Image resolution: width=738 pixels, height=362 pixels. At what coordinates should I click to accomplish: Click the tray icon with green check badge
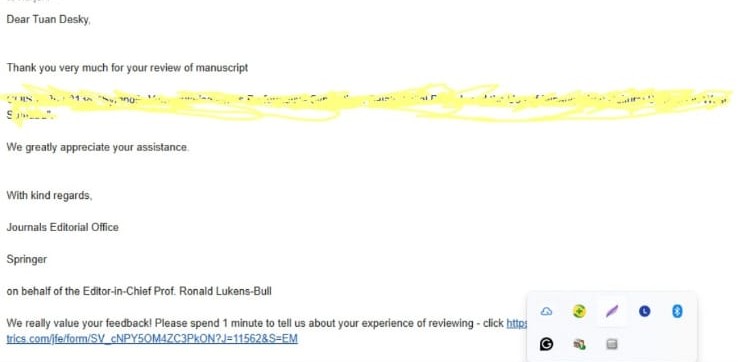click(x=579, y=344)
